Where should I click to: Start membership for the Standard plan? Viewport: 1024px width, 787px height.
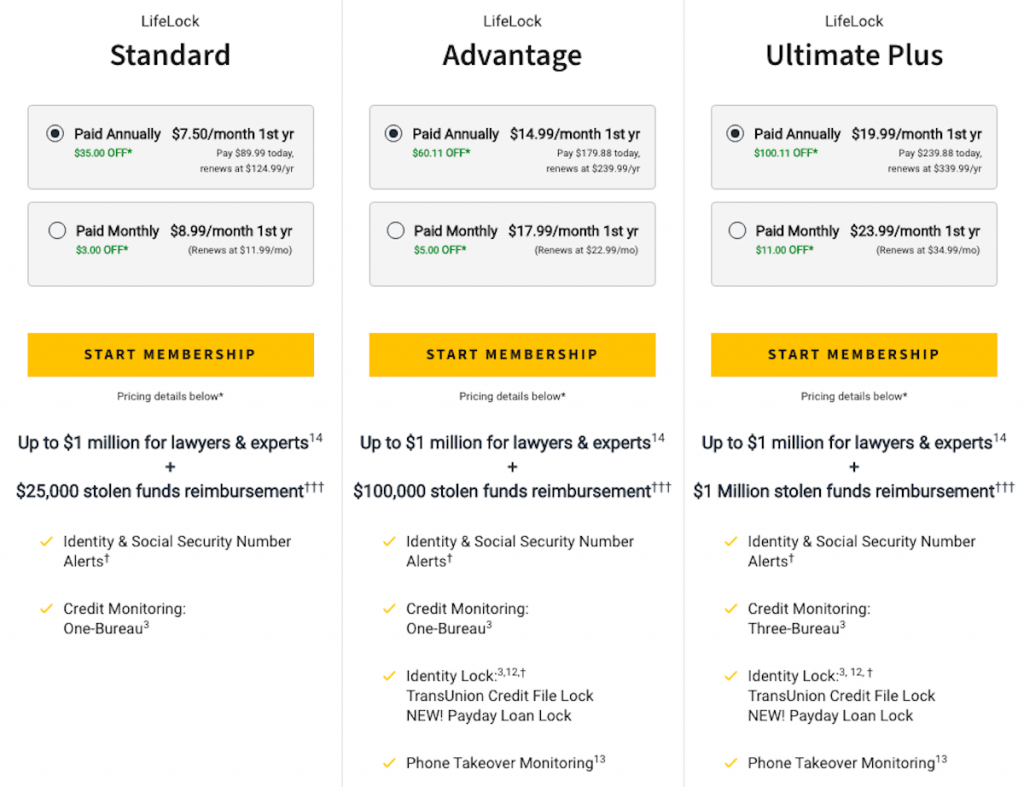coord(170,355)
